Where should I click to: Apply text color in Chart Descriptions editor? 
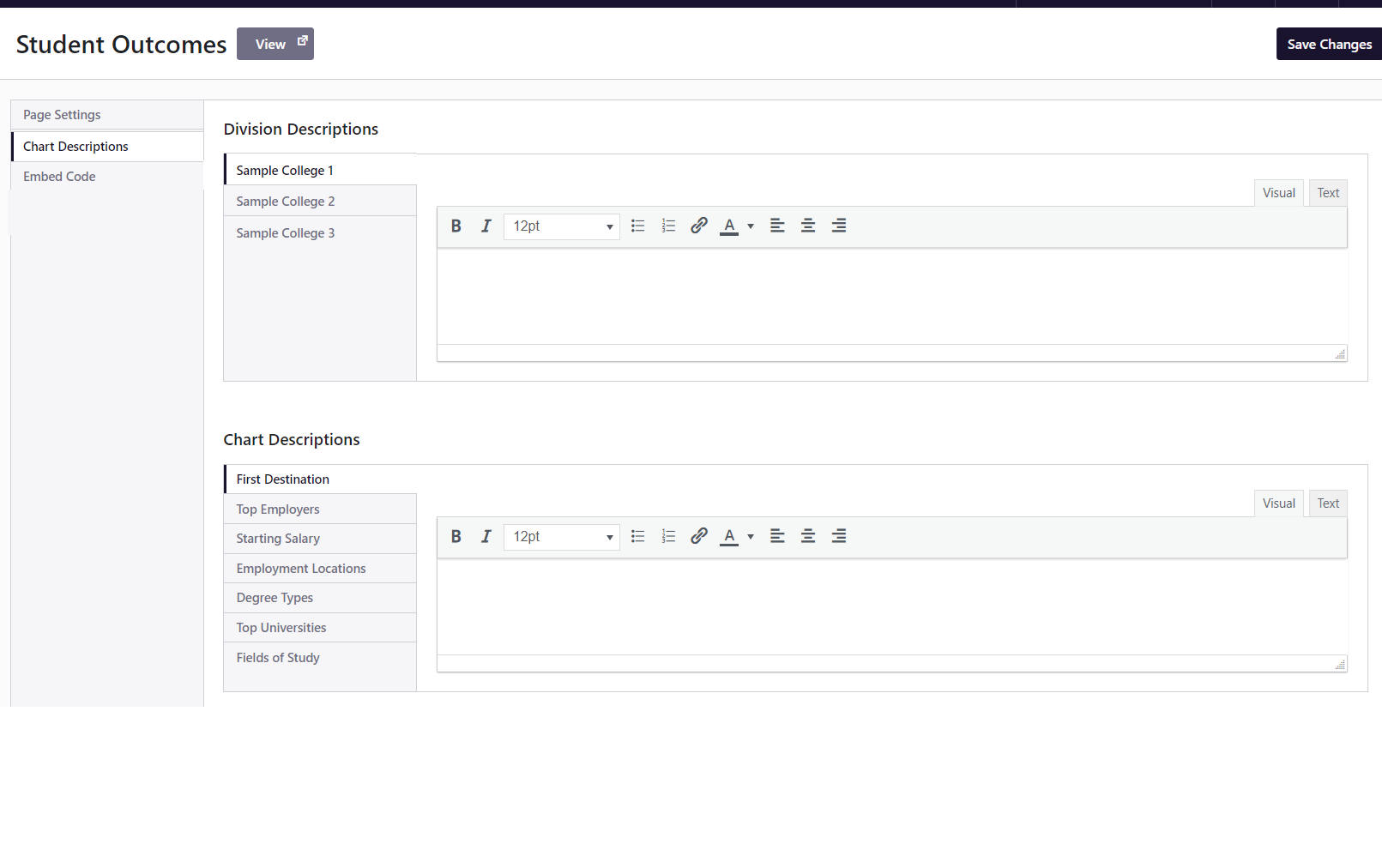tap(729, 537)
